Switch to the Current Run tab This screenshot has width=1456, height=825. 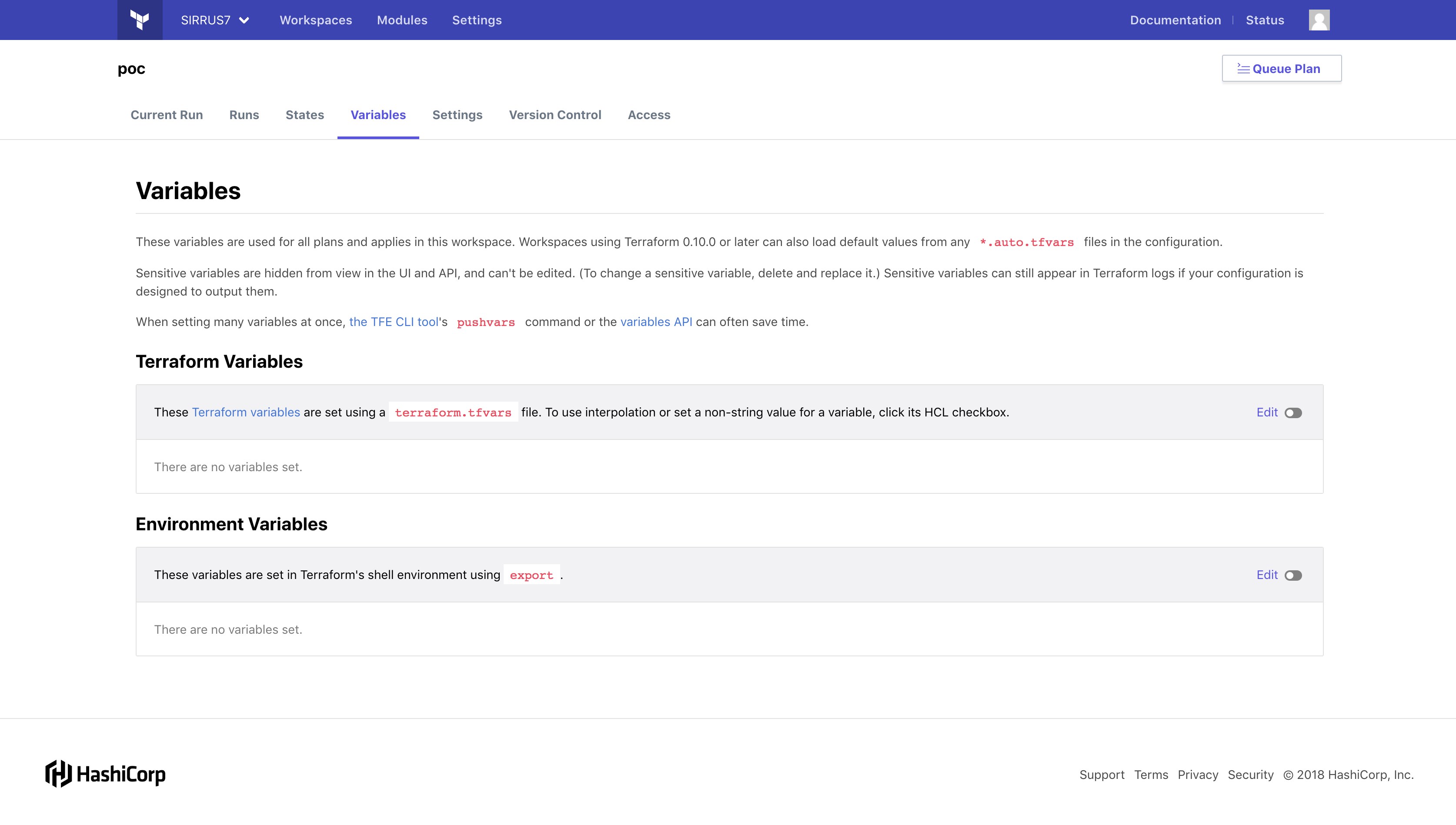pyautogui.click(x=167, y=115)
